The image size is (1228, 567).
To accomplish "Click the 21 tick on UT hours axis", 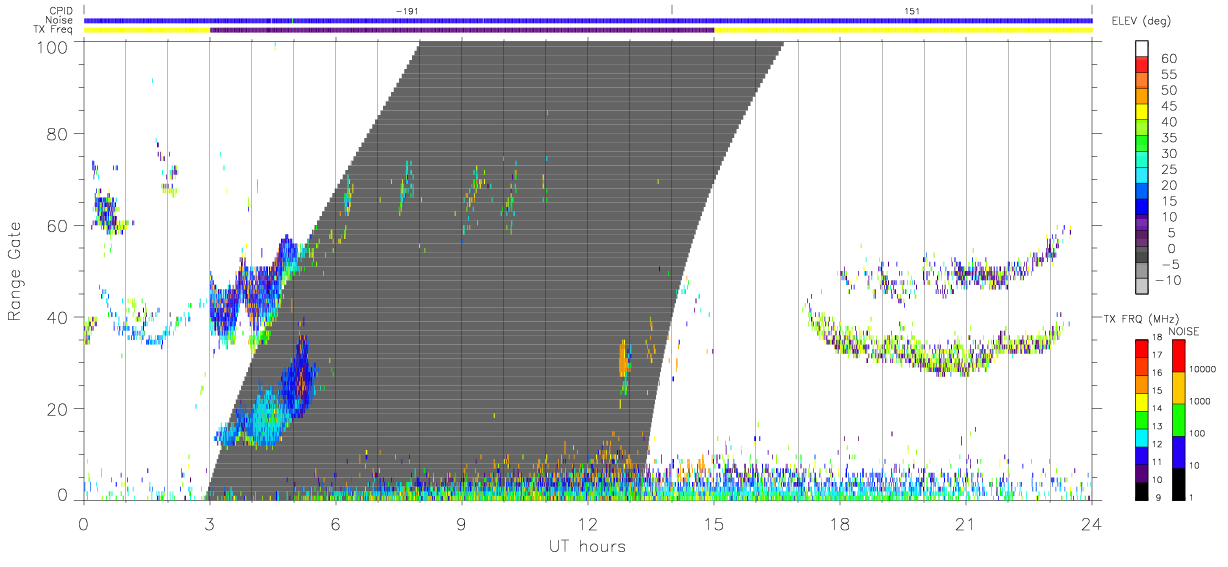I will pyautogui.click(x=966, y=522).
